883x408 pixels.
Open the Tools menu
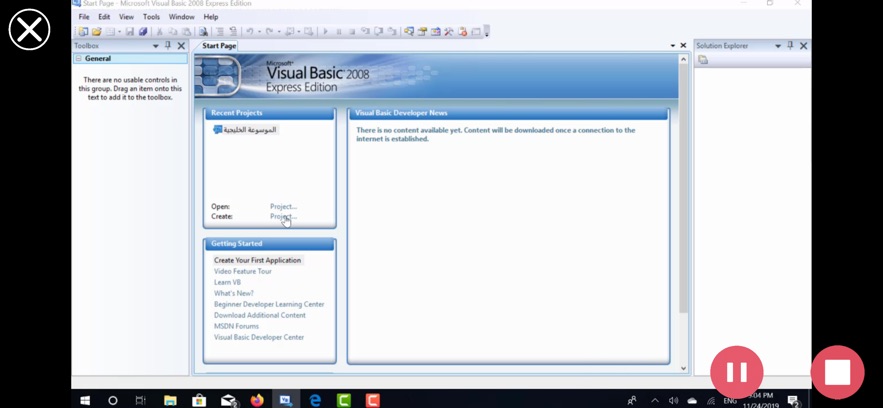pos(151,17)
